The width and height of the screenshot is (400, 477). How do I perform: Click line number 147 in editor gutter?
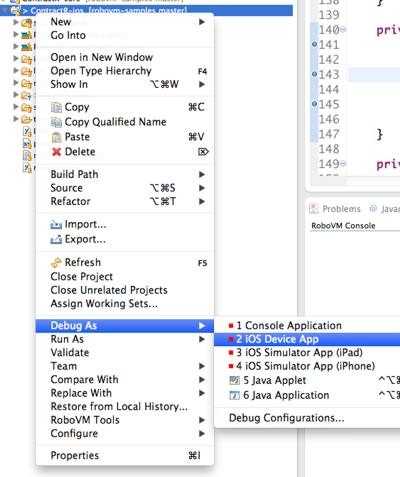pos(329,134)
